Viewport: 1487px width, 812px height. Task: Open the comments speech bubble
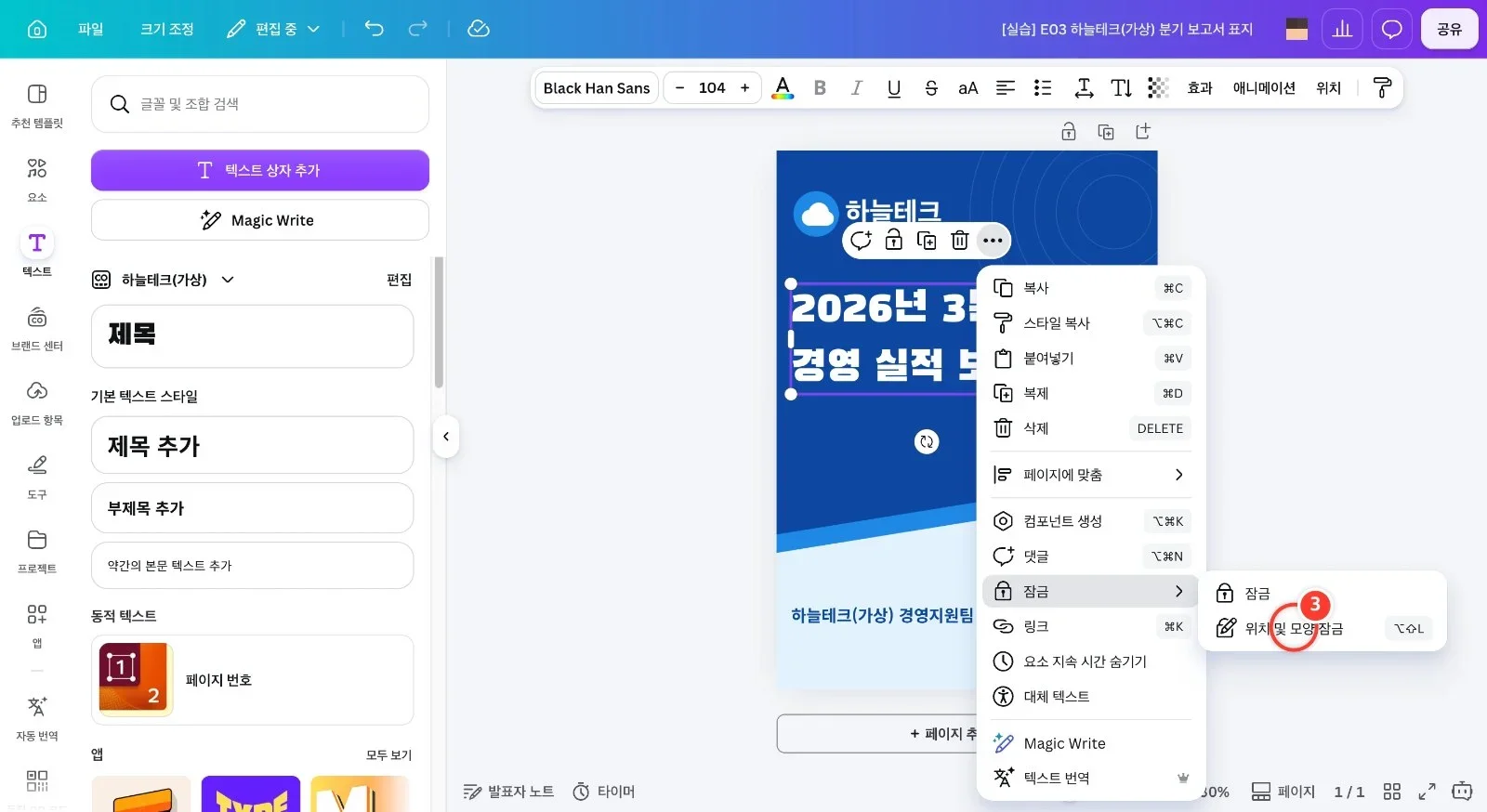click(1391, 29)
